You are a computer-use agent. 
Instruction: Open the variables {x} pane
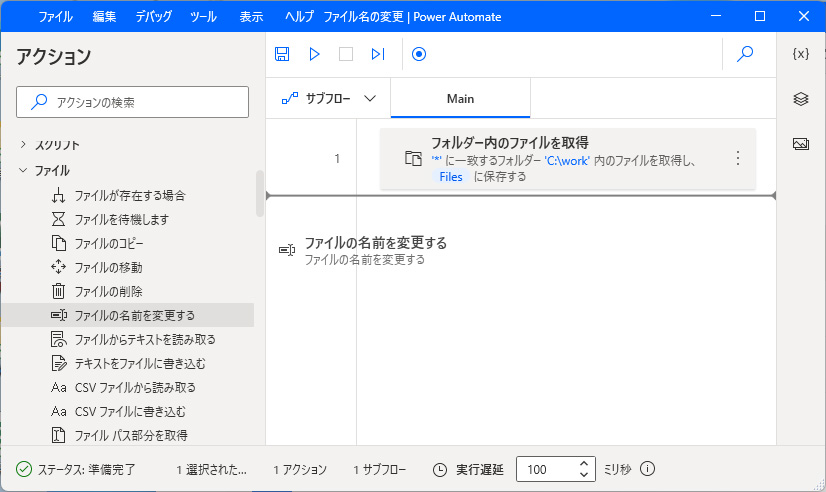pos(801,54)
